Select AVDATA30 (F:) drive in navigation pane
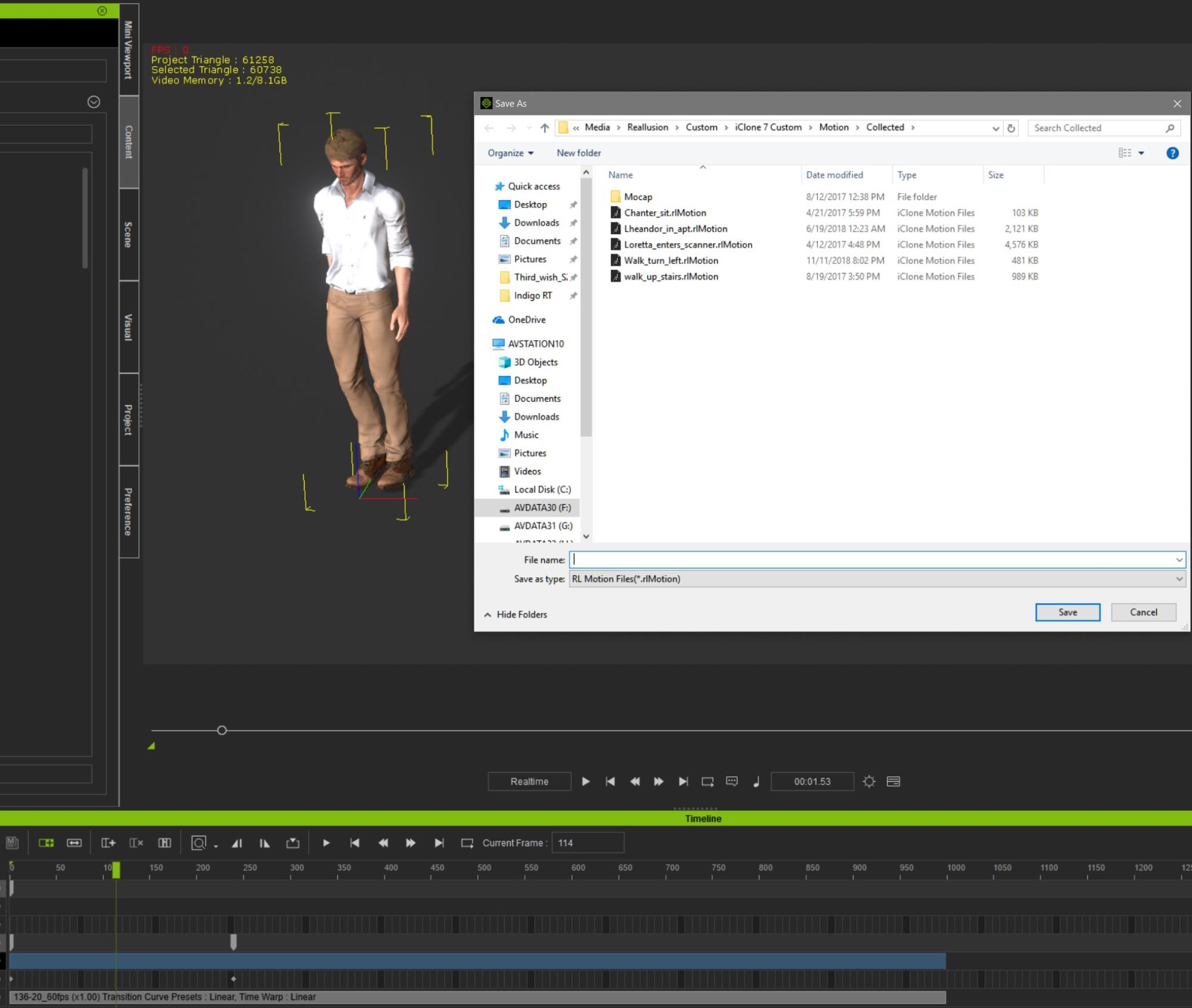The width and height of the screenshot is (1192, 1008). (x=542, y=508)
